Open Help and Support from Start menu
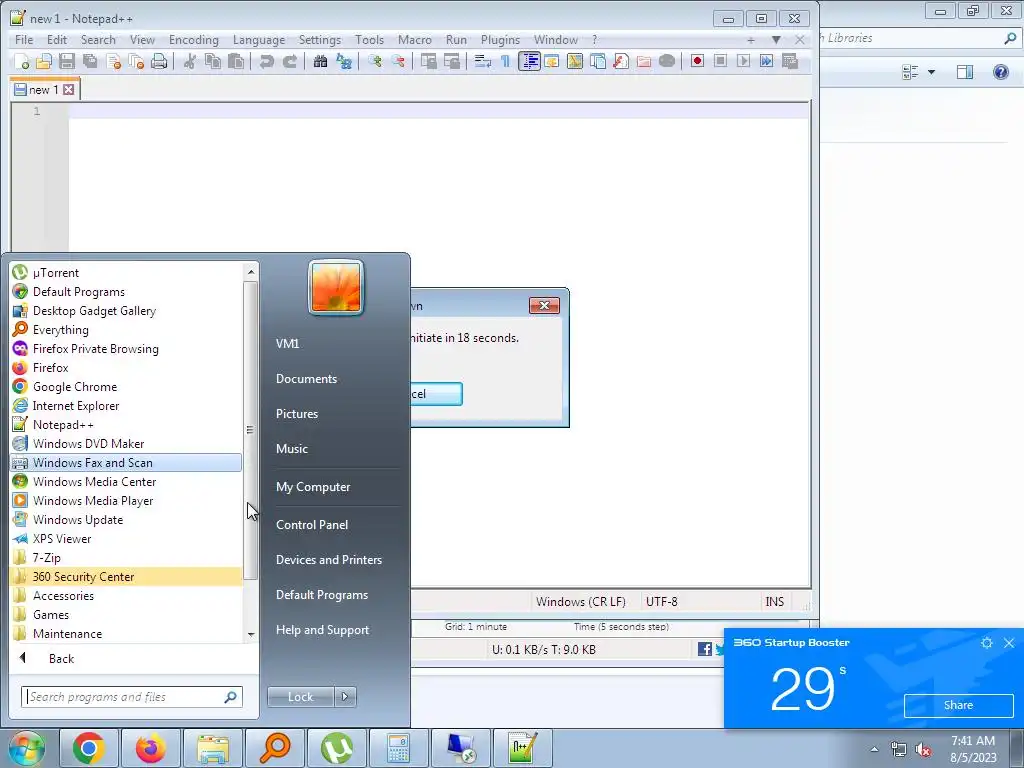Image resolution: width=1024 pixels, height=768 pixels. click(322, 630)
